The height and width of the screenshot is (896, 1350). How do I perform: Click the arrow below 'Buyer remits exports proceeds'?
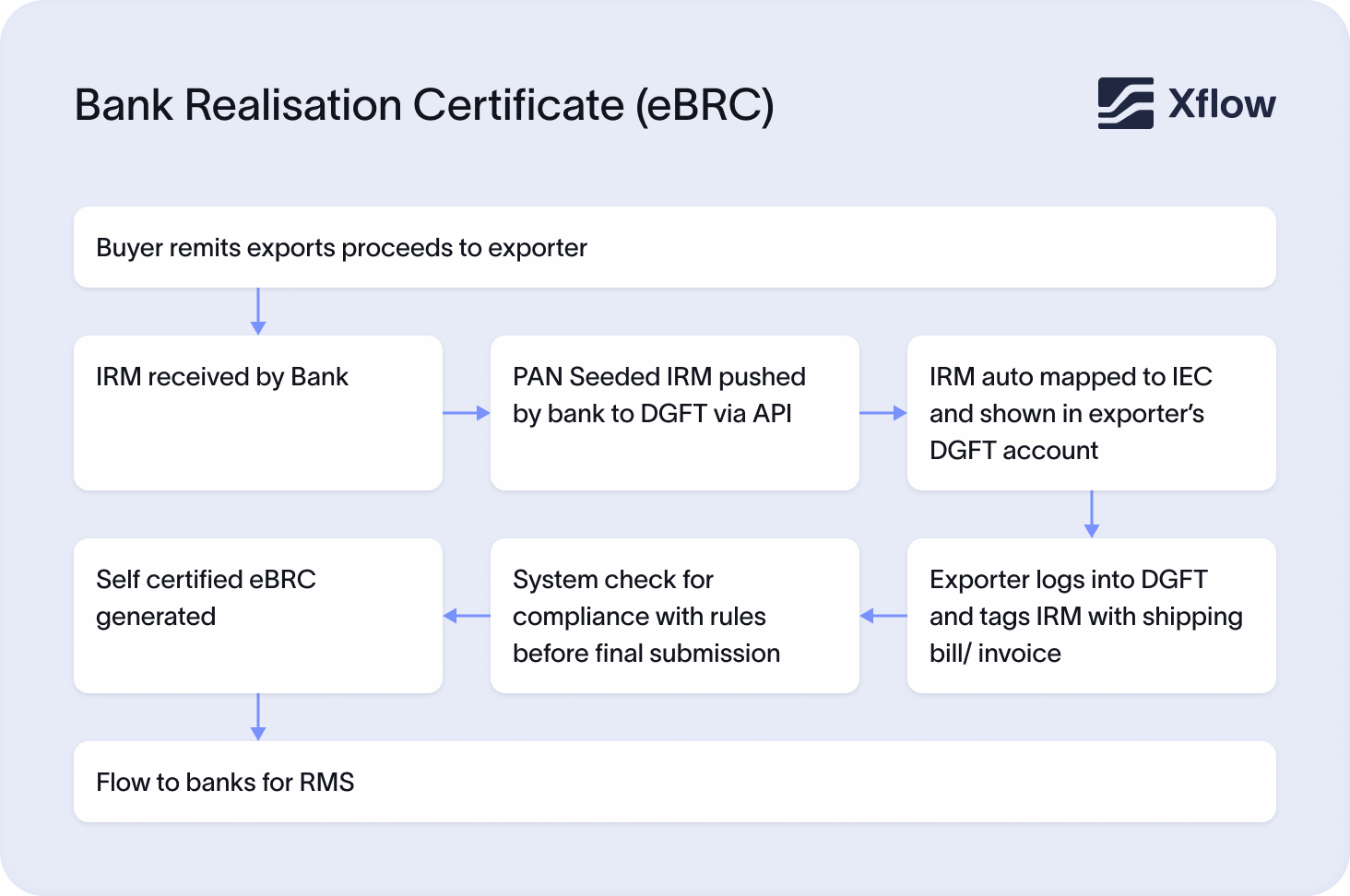(x=258, y=309)
